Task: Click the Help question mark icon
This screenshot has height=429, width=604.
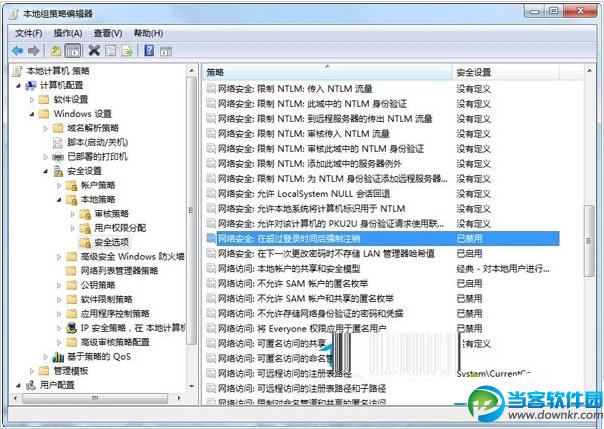Action: pyautogui.click(x=149, y=50)
